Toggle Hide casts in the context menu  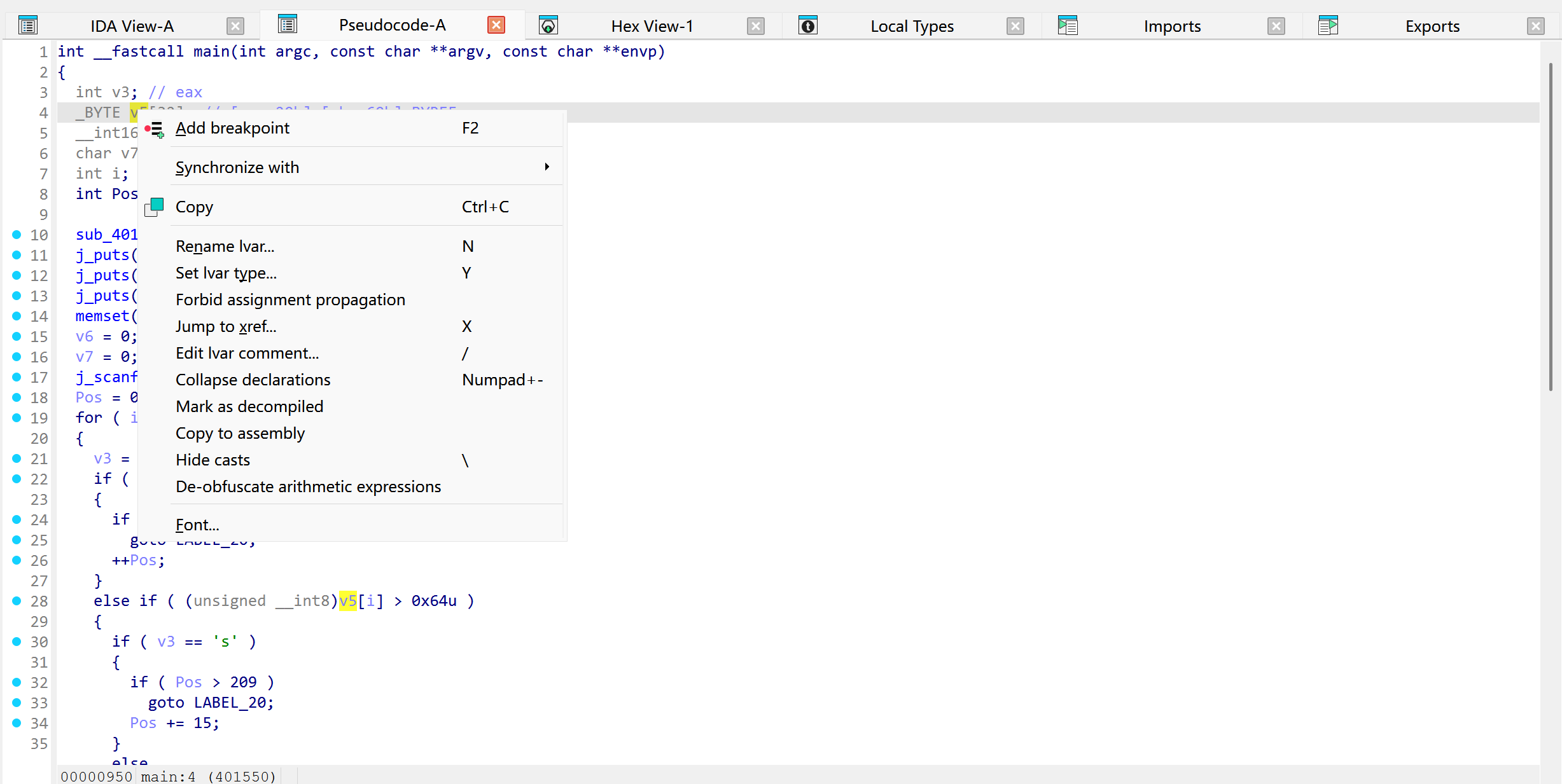point(213,459)
